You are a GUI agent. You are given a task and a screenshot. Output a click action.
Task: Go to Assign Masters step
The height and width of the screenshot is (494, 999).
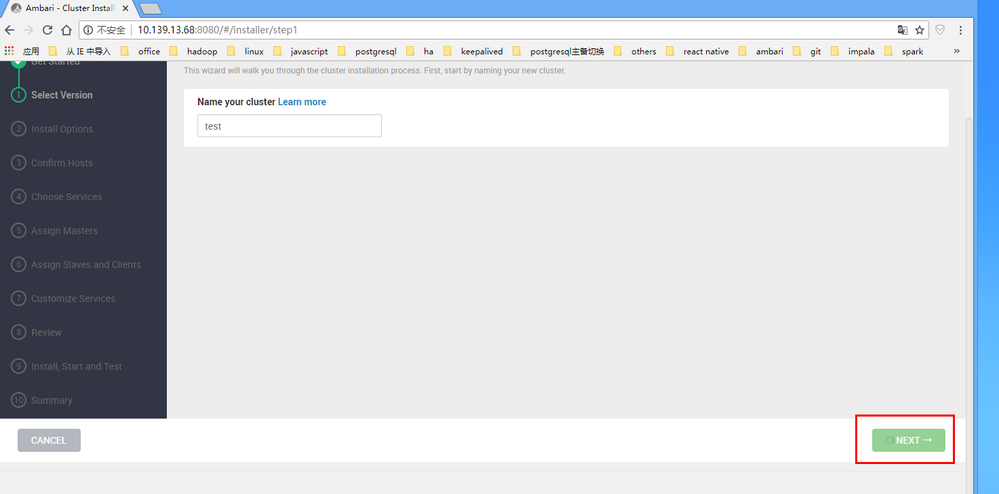64,231
